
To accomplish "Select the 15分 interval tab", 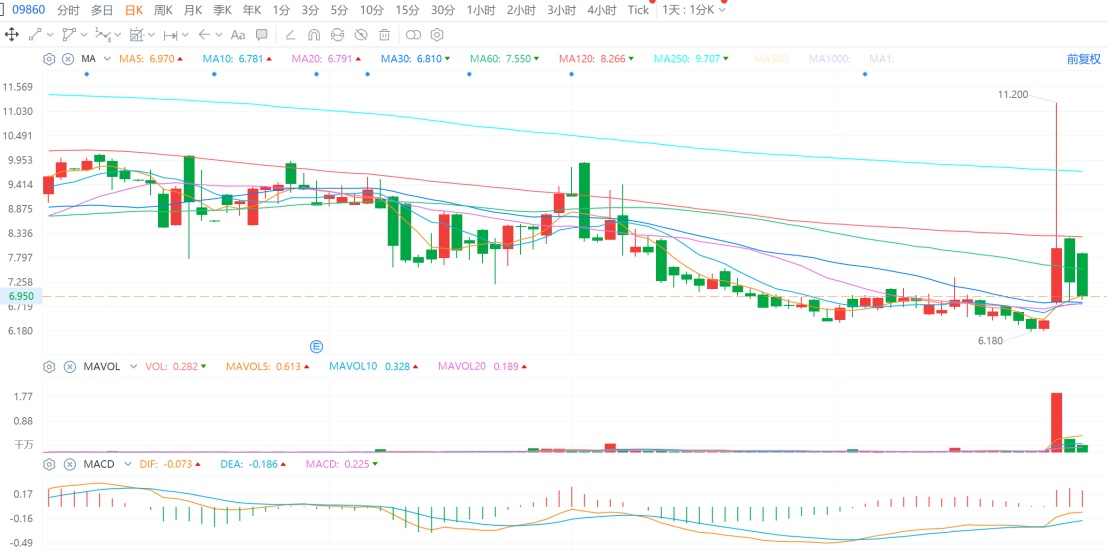I will 406,10.
